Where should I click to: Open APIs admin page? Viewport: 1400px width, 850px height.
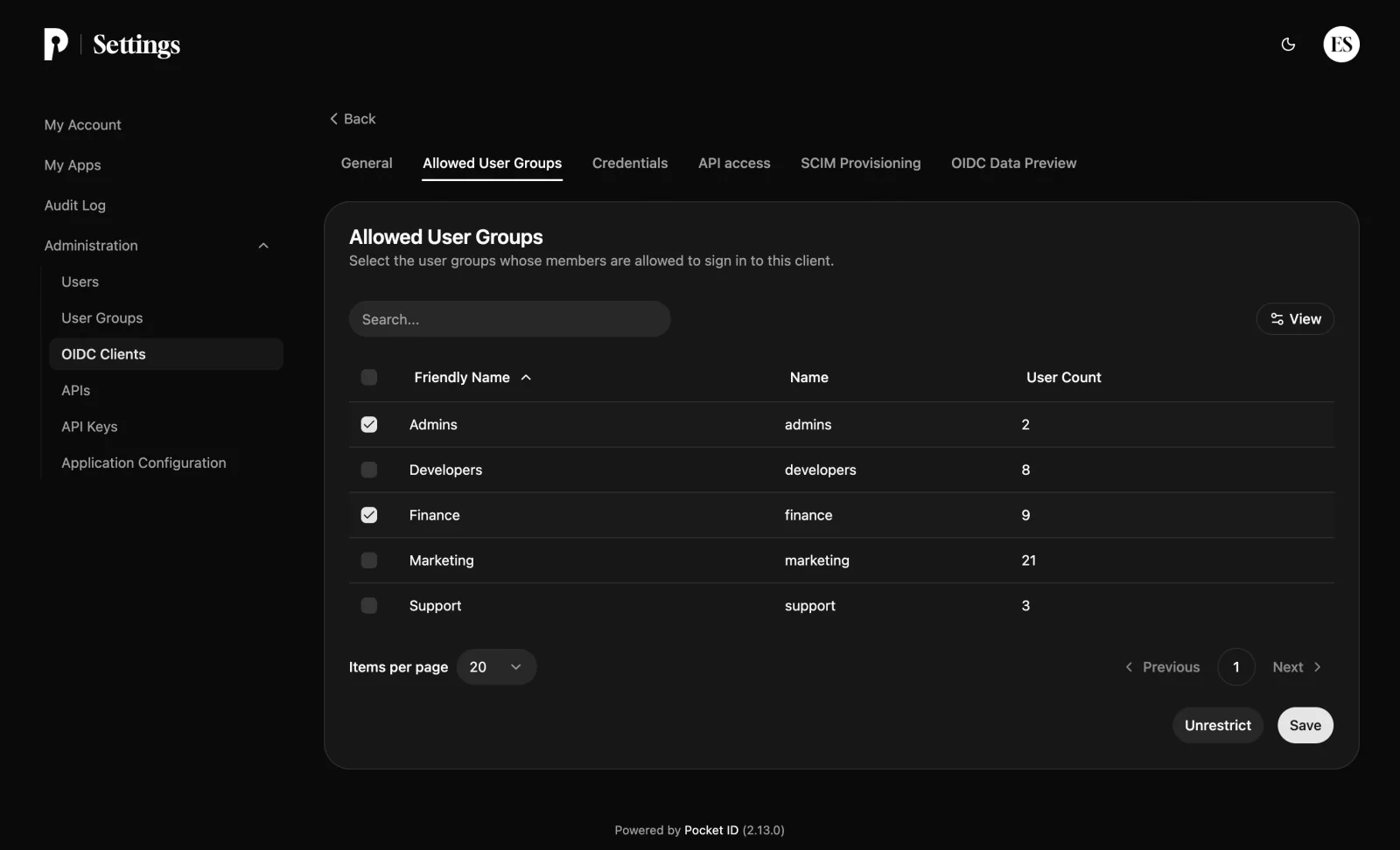tap(75, 391)
